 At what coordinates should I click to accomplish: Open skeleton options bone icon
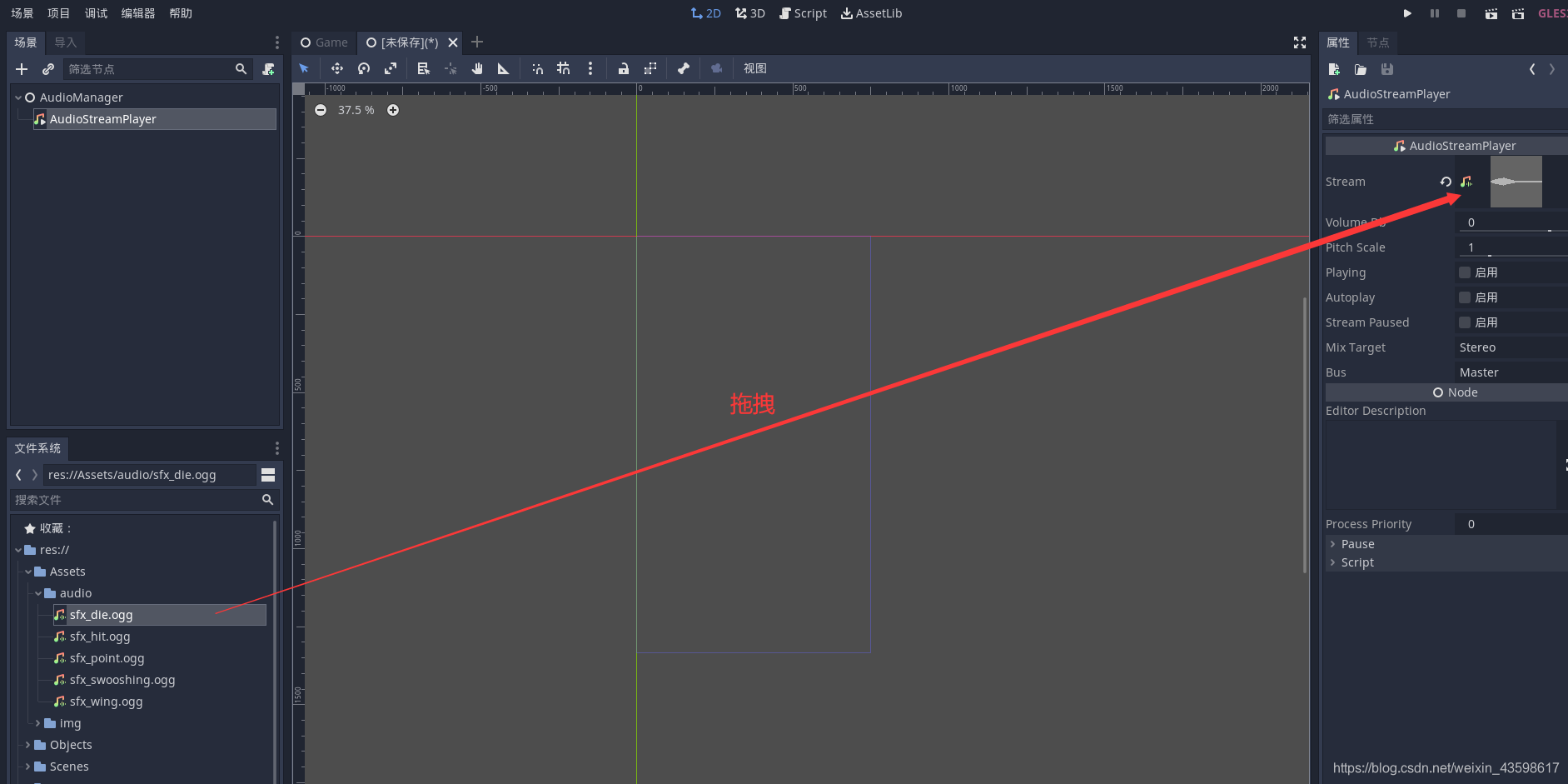click(x=684, y=68)
